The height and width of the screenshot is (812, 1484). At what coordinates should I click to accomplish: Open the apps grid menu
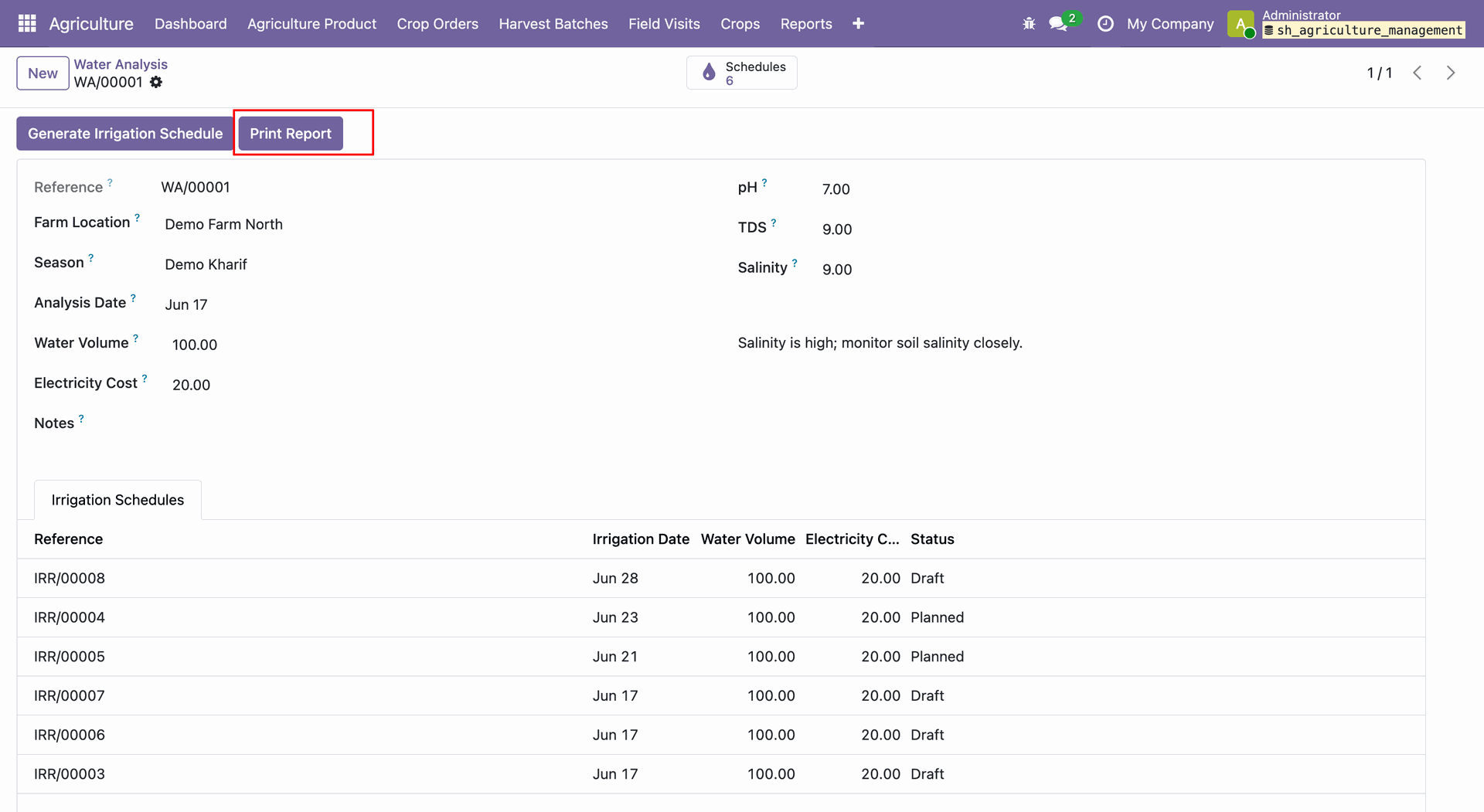click(27, 24)
